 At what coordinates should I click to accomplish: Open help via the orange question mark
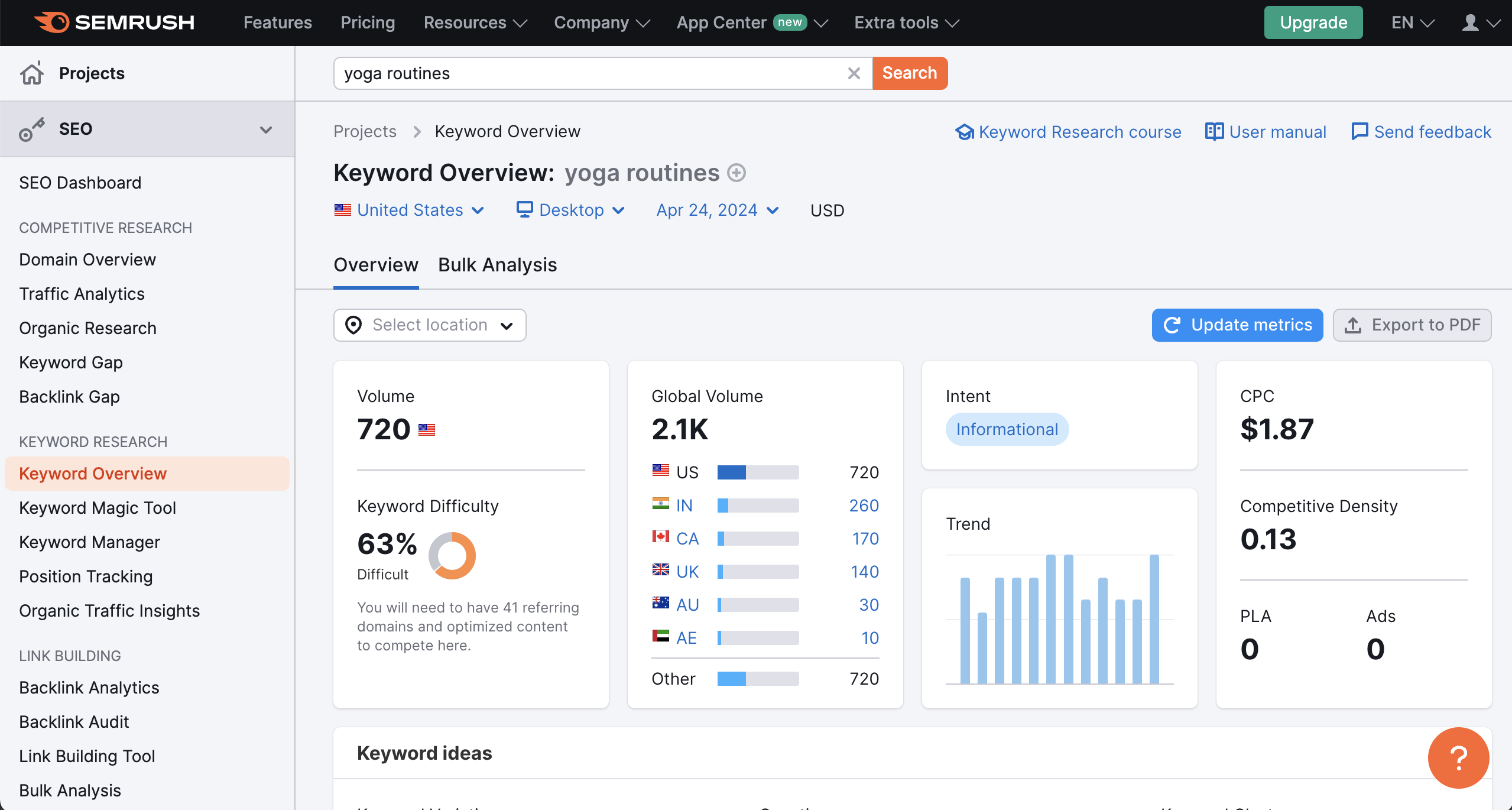pyautogui.click(x=1458, y=757)
